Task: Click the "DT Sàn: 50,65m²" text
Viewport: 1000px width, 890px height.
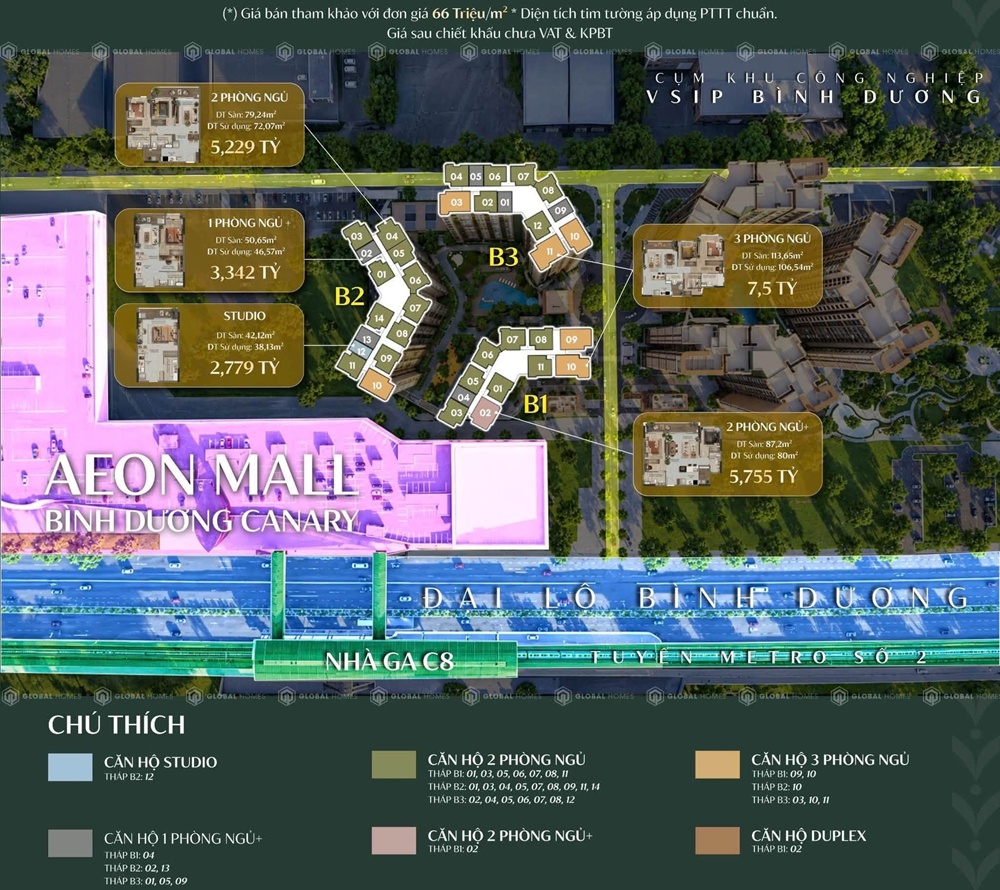Action: click(x=246, y=240)
